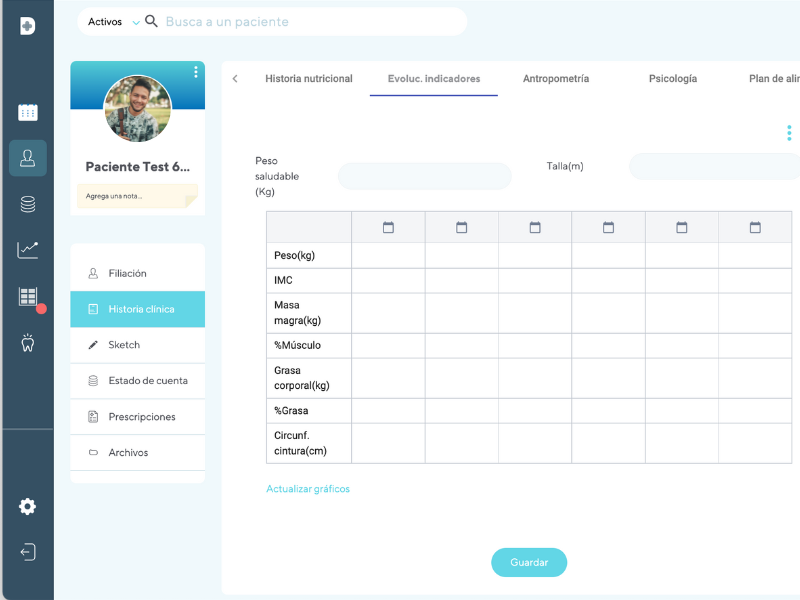The height and width of the screenshot is (600, 800).
Task: Open the date picker in the first table column
Action: pos(388,226)
